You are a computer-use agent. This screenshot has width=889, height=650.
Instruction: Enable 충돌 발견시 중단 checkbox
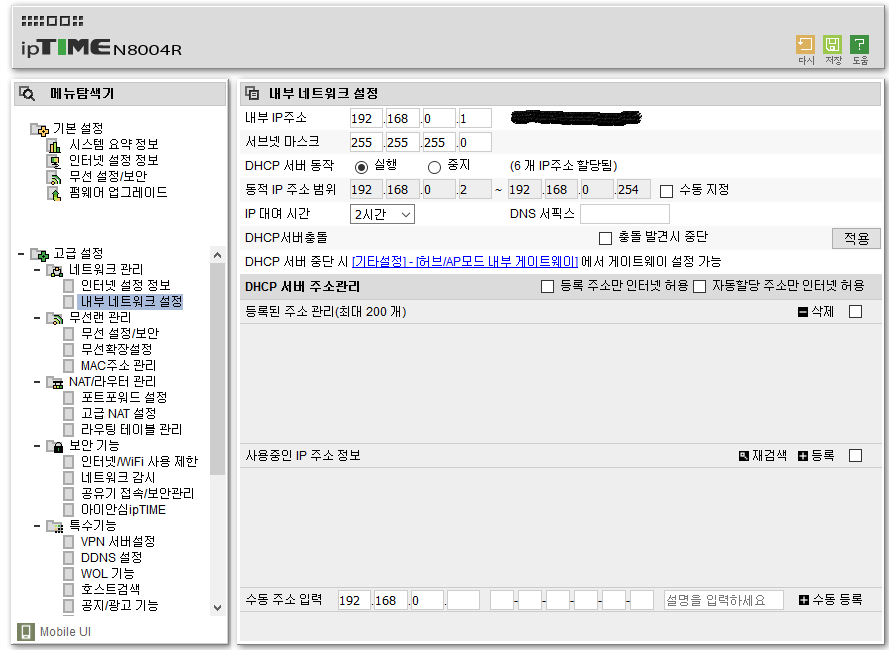[606, 238]
